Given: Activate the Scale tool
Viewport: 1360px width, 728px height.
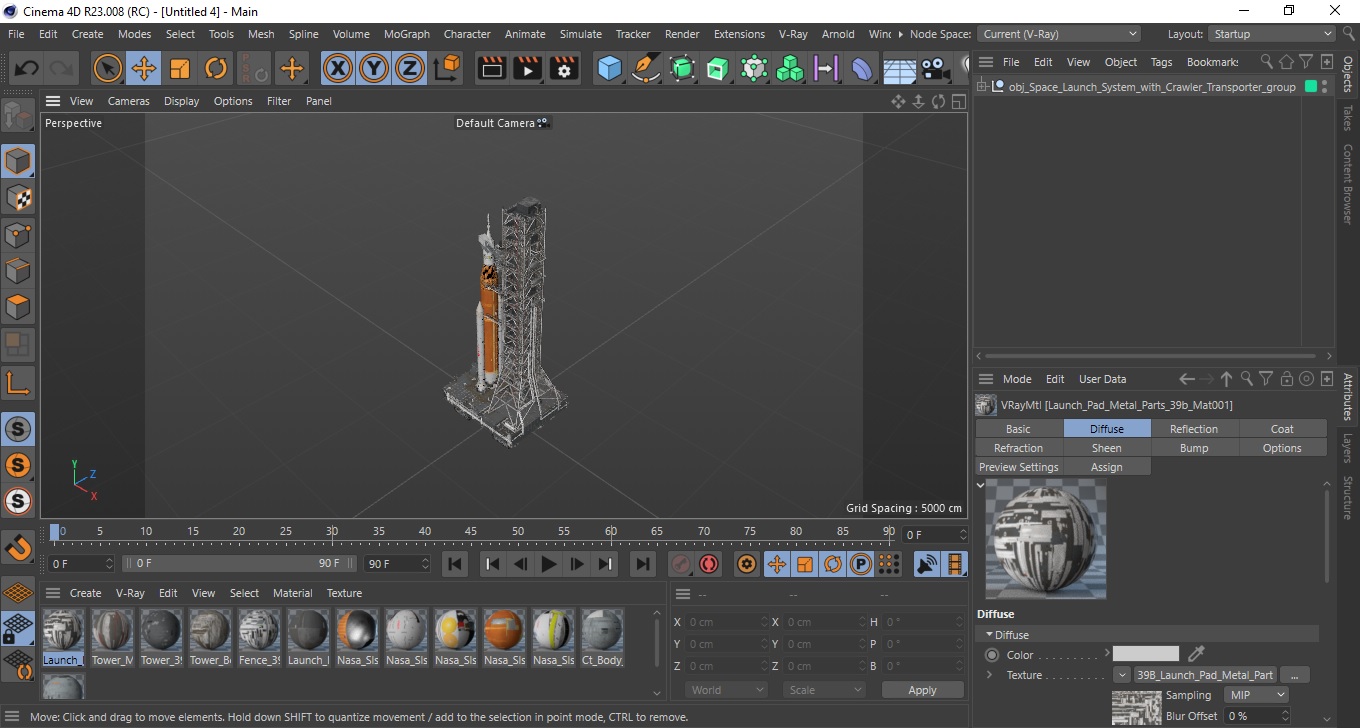Looking at the screenshot, I should [180, 69].
